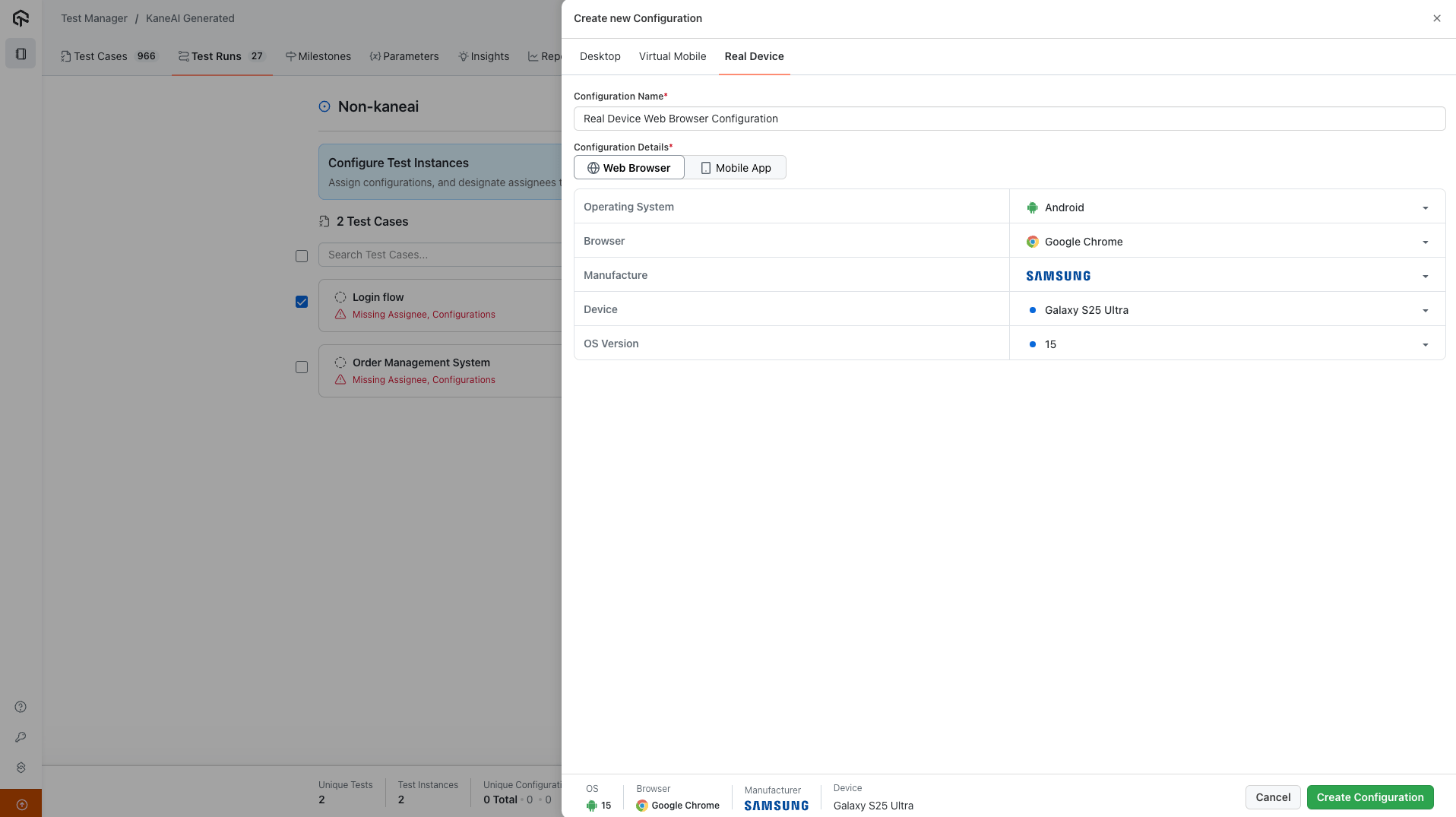This screenshot has width=1456, height=817.
Task: Switch to the Virtual Mobile tab
Action: (672, 56)
